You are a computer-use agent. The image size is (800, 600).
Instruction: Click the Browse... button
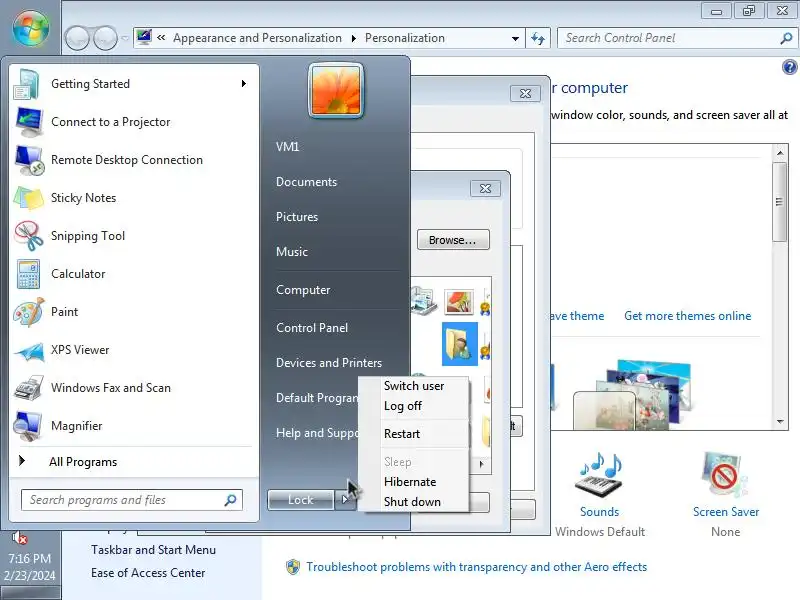click(x=453, y=240)
